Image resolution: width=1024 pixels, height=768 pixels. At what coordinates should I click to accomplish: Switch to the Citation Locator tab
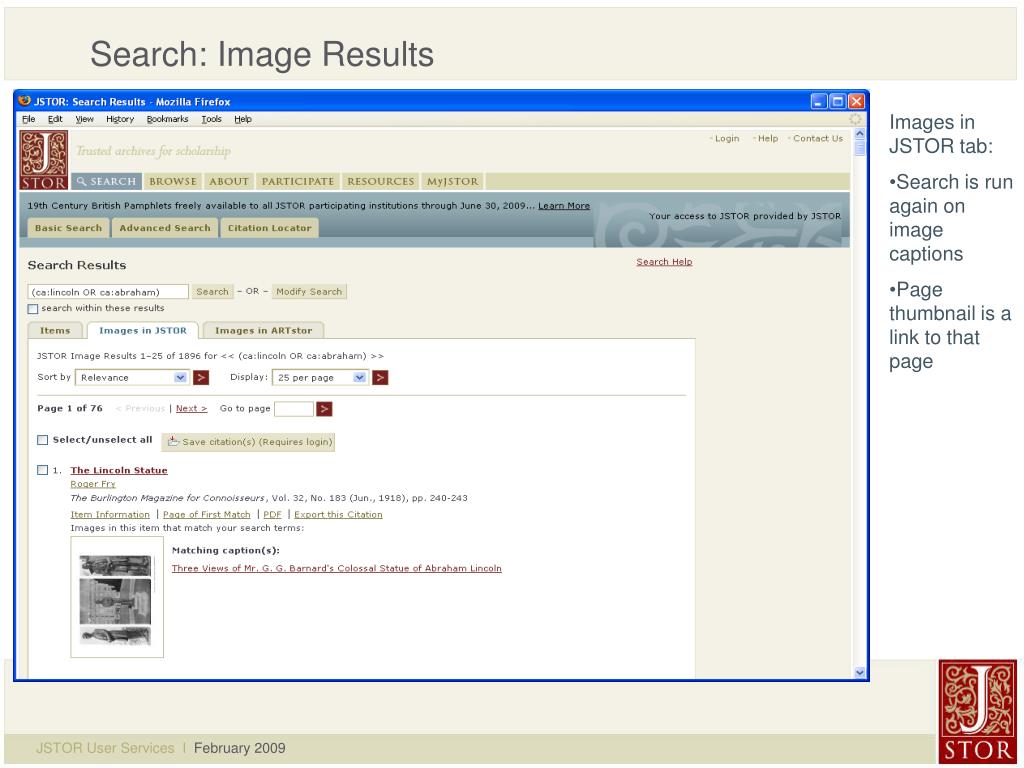coord(269,228)
